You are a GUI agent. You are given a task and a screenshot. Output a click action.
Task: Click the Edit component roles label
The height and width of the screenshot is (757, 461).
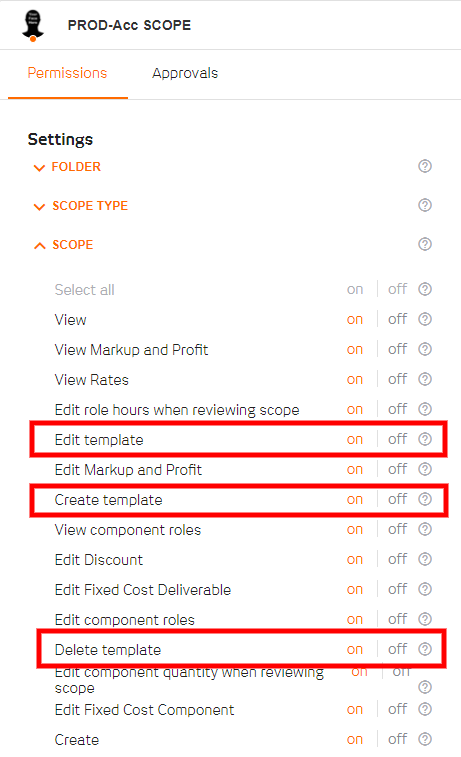[x=125, y=620]
